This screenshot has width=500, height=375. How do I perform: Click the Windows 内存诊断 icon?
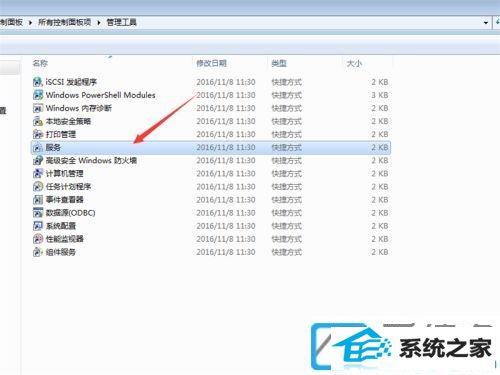click(x=38, y=108)
